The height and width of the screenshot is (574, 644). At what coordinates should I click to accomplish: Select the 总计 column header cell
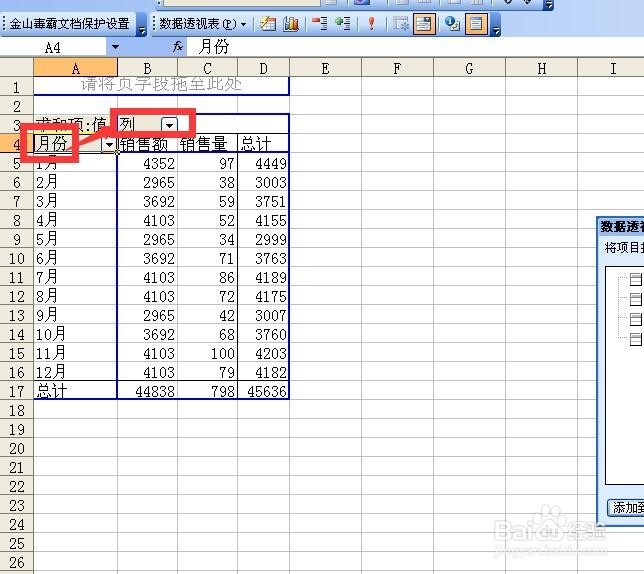pyautogui.click(x=263, y=144)
